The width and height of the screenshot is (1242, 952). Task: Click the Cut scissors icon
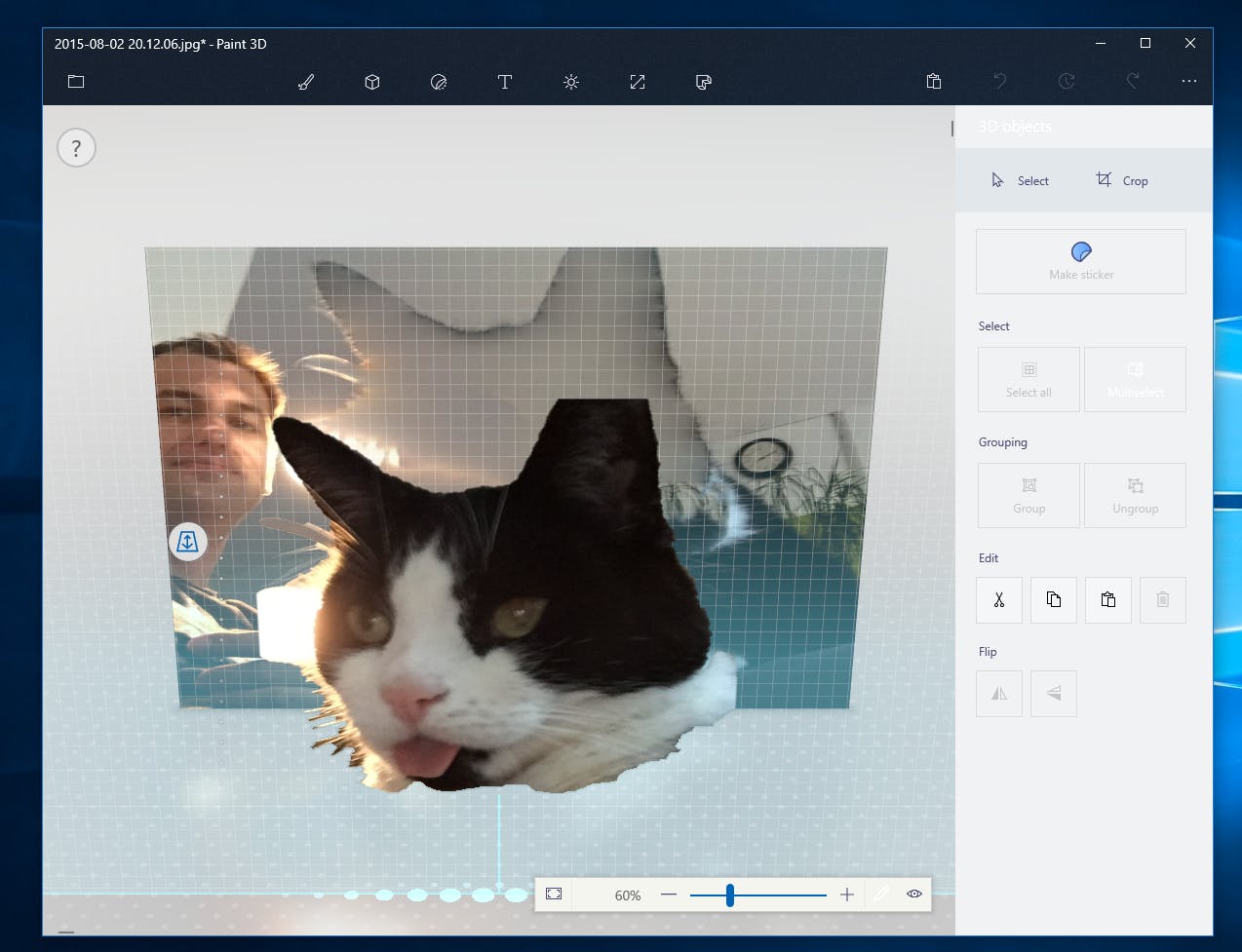pos(999,599)
